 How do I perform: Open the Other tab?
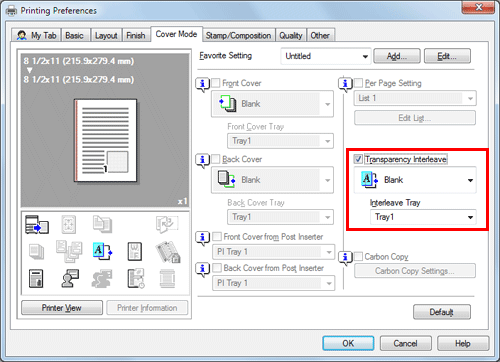coord(320,35)
